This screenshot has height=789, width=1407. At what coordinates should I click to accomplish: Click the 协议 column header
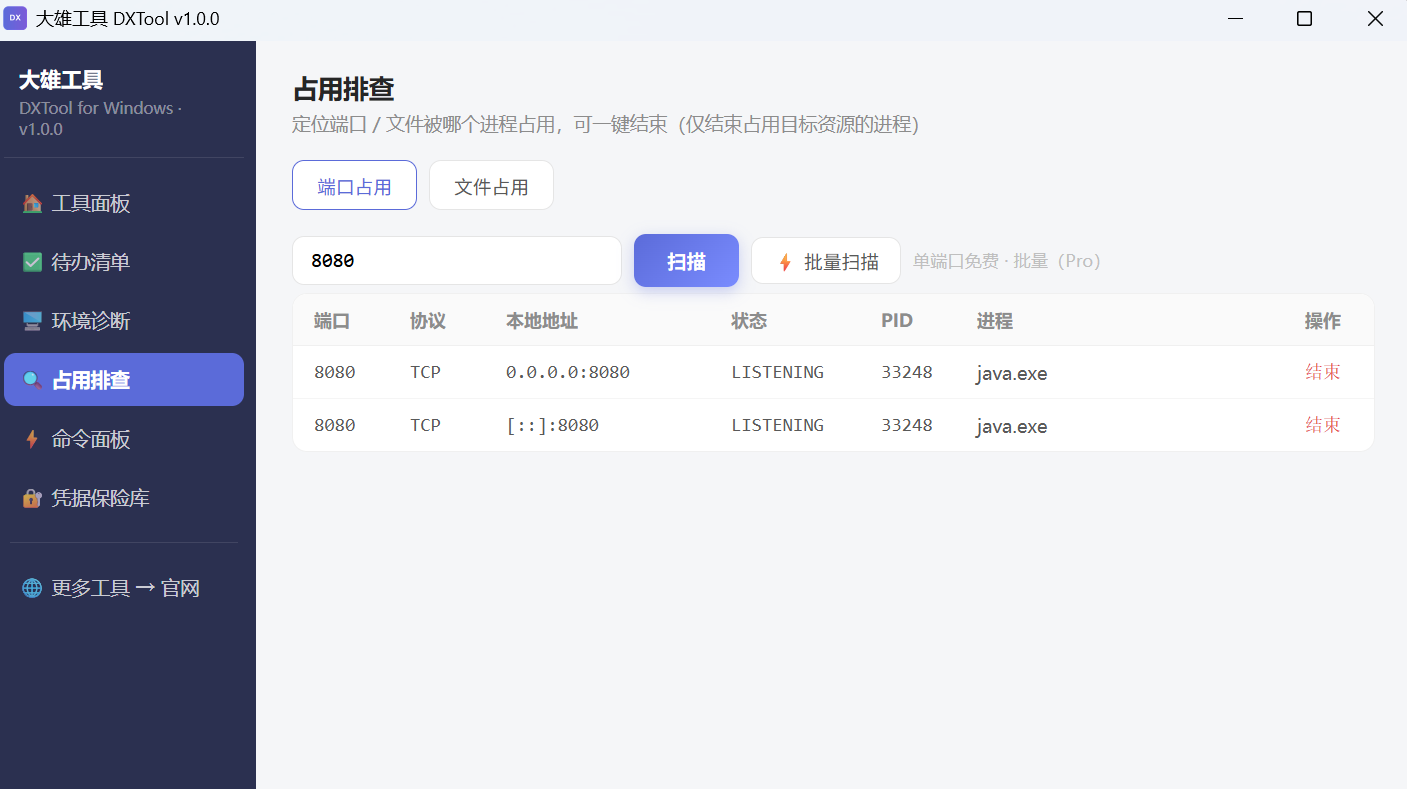pos(428,321)
